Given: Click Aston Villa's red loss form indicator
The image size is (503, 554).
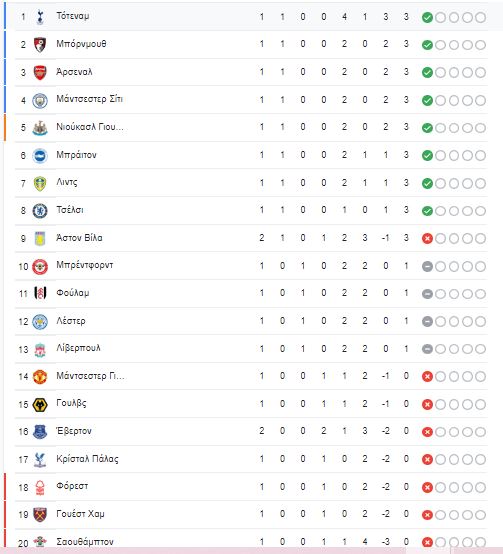Looking at the screenshot, I should click(427, 238).
